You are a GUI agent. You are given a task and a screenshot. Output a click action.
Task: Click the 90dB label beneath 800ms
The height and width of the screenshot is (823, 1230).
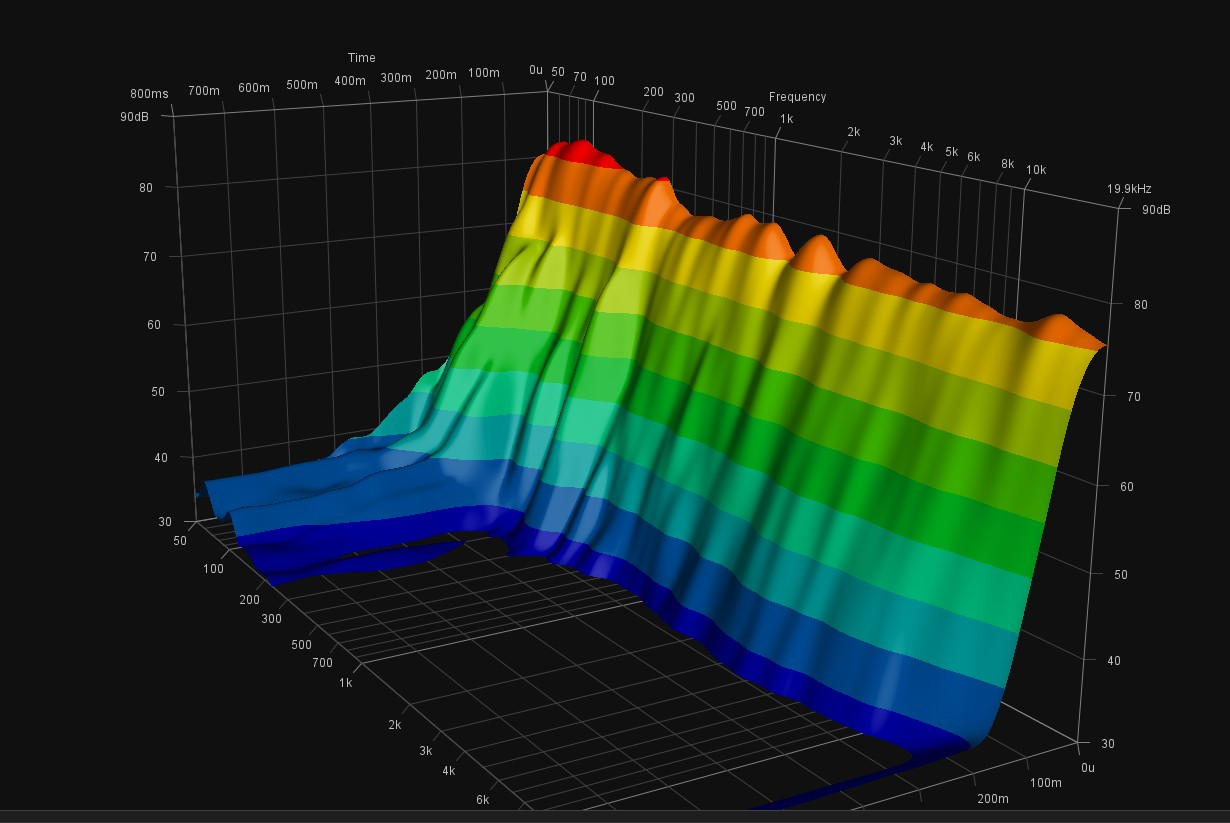click(x=134, y=117)
